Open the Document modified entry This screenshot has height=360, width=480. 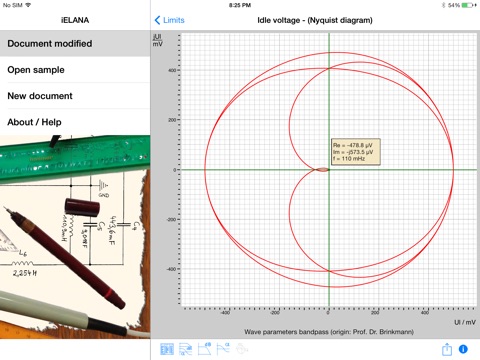click(x=75, y=43)
